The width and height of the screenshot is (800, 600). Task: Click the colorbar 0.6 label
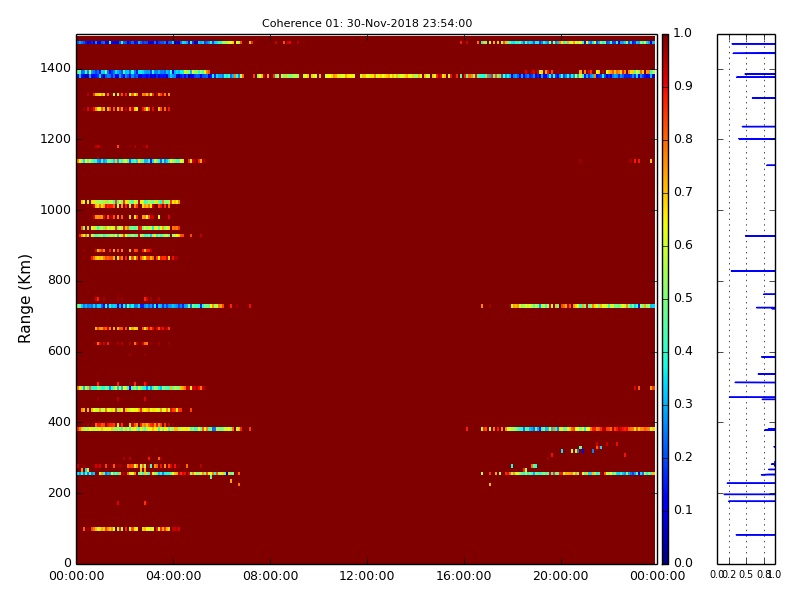click(683, 245)
